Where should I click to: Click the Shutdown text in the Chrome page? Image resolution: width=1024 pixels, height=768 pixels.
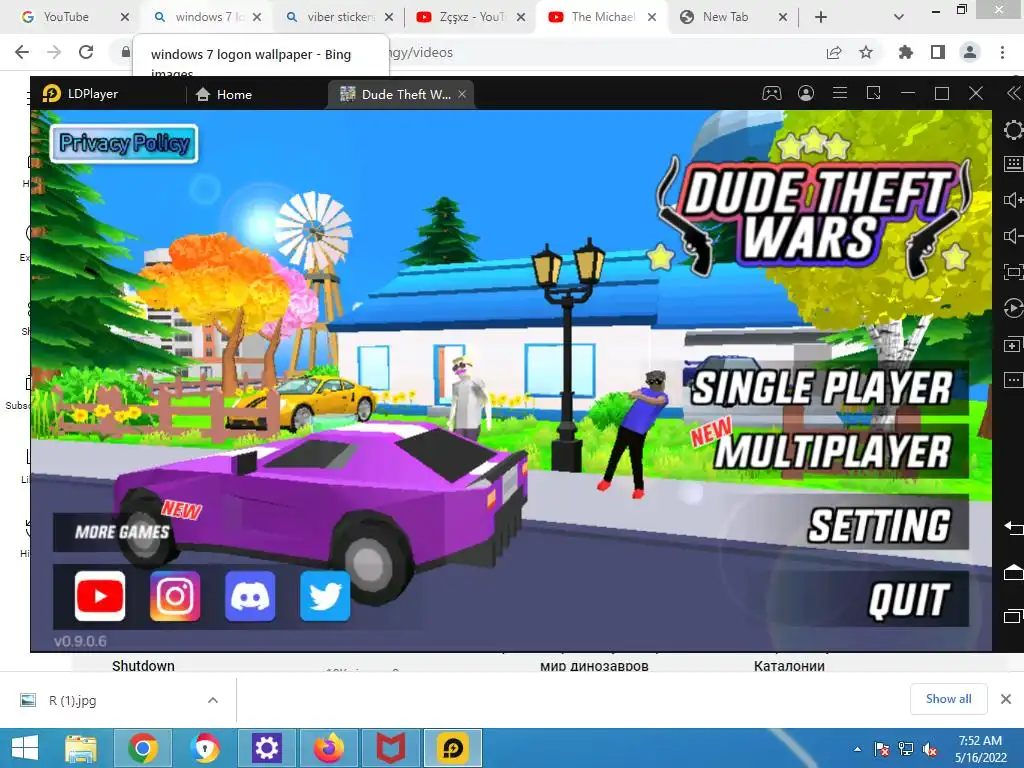pos(143,666)
